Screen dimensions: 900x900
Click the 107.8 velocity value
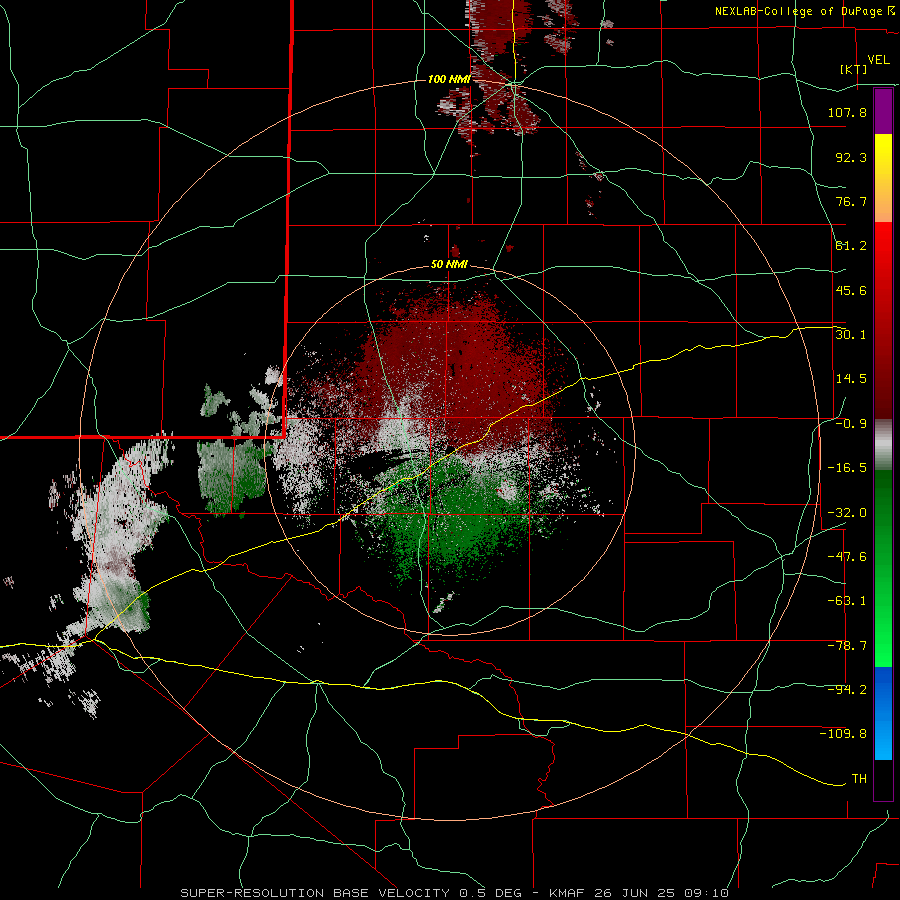847,112
